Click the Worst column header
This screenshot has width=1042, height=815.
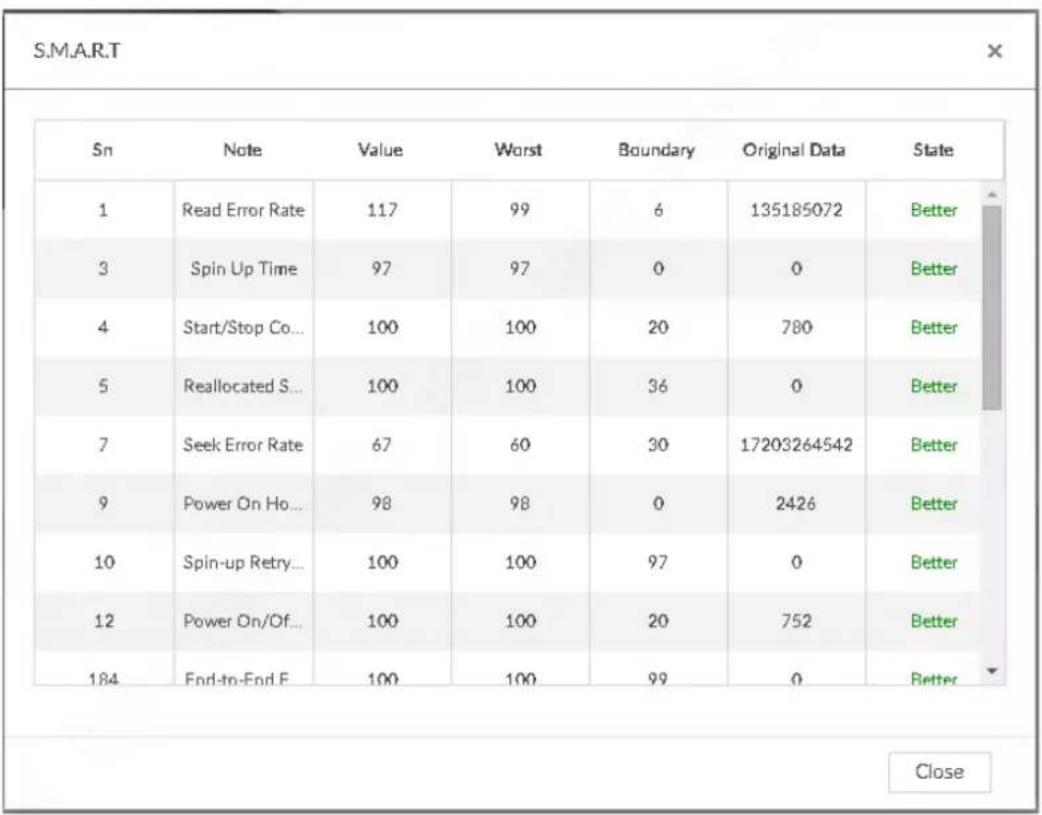coord(518,150)
